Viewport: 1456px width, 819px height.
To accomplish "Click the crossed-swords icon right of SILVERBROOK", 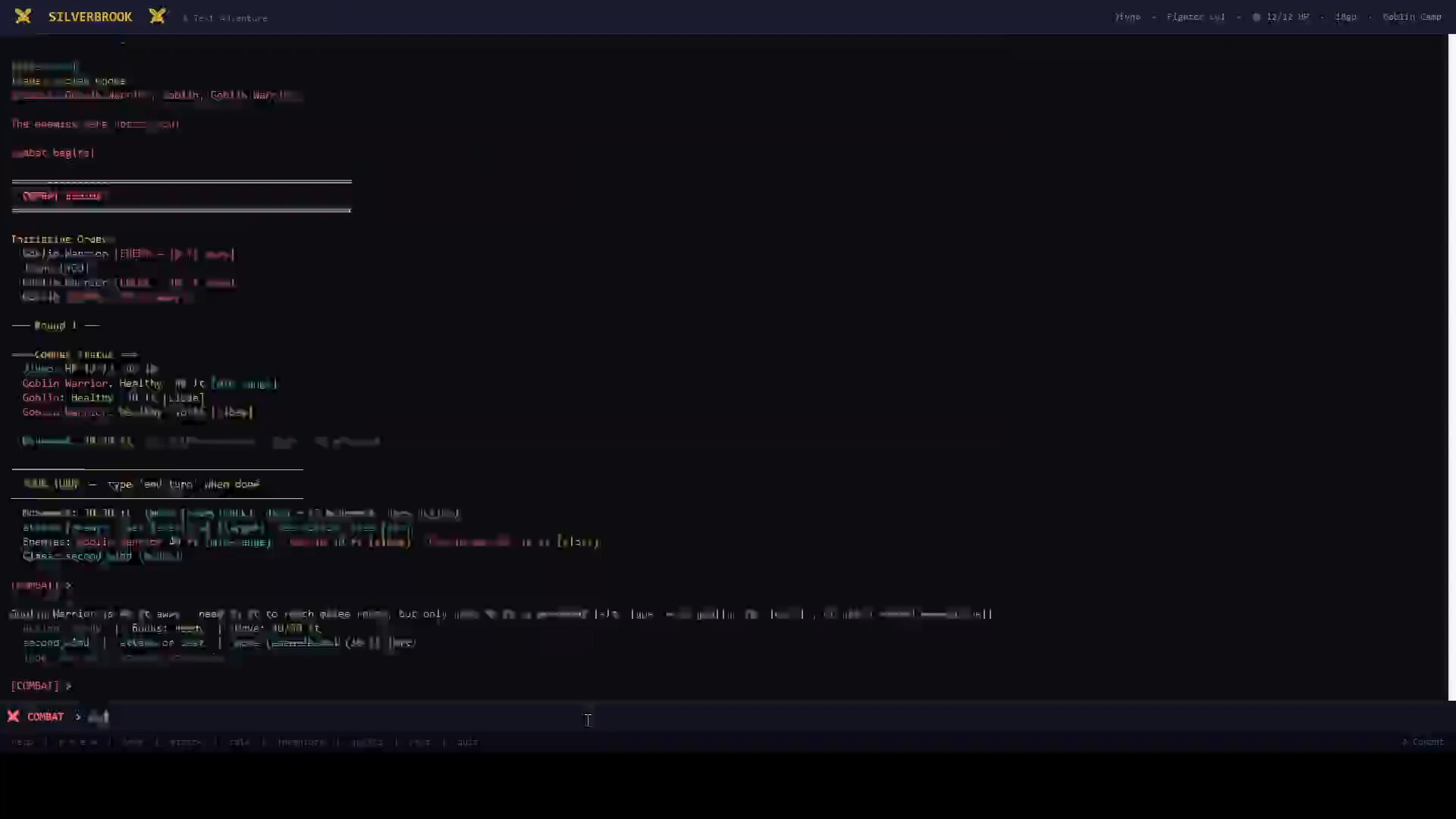I will (157, 16).
